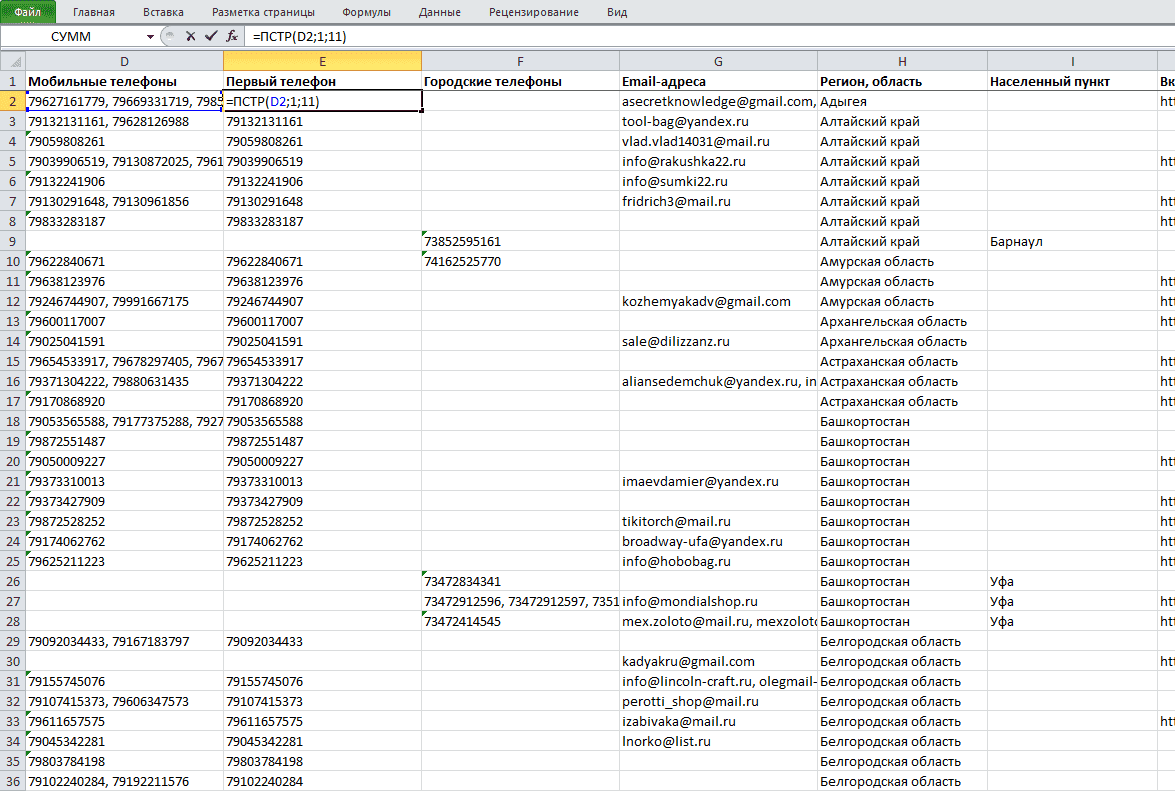Image resolution: width=1175 pixels, height=791 pixels.
Task: Click cell E2 containing the ПСТР formula
Action: [322, 101]
